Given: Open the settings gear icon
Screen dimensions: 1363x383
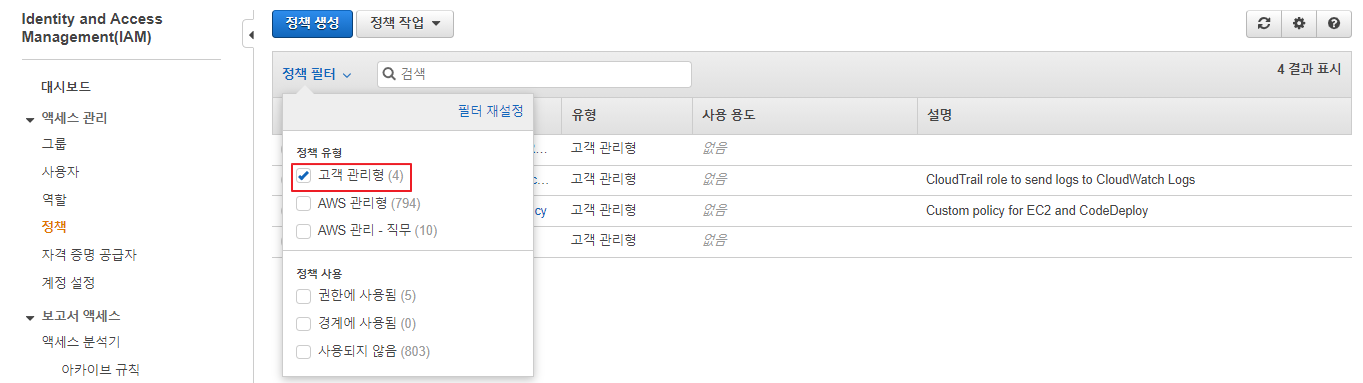Looking at the screenshot, I should click(x=1299, y=24).
